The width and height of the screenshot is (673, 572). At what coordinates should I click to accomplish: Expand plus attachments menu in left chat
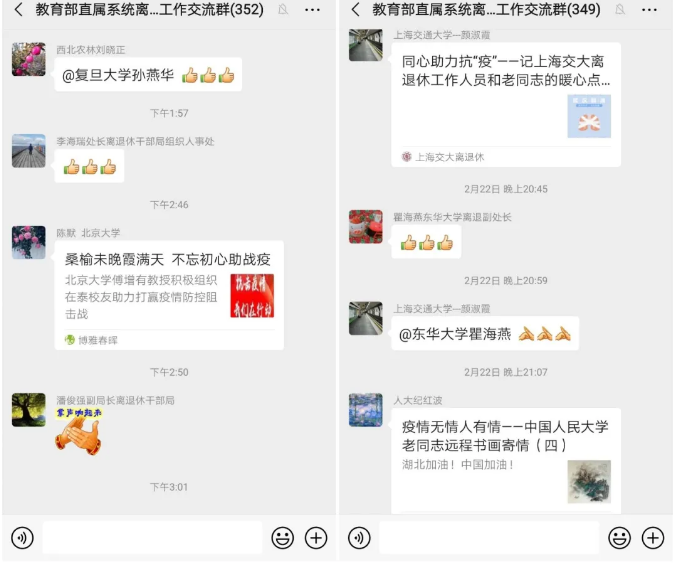(316, 538)
